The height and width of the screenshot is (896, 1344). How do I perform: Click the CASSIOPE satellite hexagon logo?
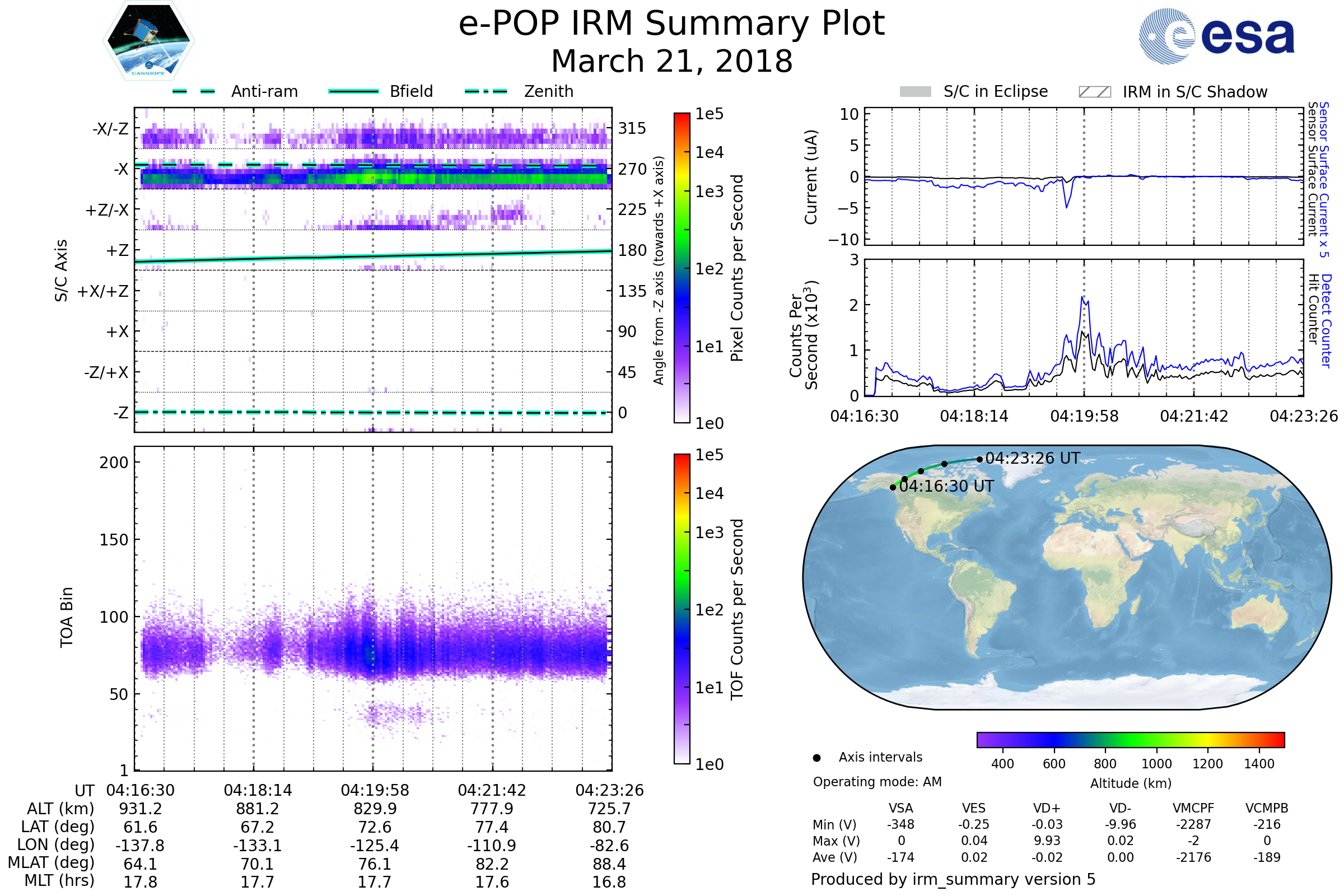pyautogui.click(x=148, y=41)
